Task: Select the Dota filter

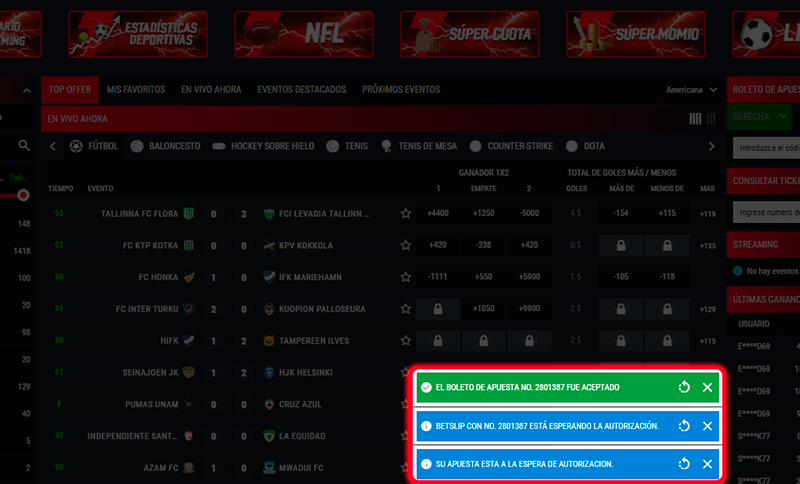Action: pos(585,146)
